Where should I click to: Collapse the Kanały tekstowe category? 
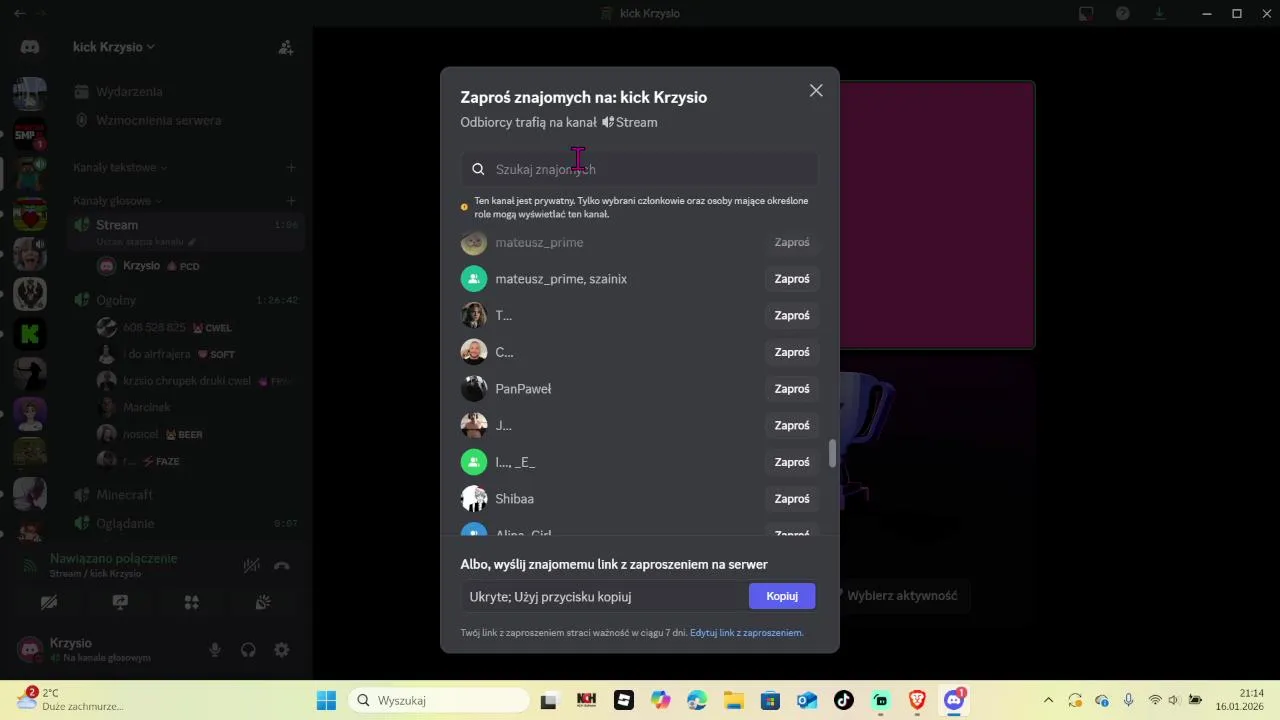tap(120, 168)
